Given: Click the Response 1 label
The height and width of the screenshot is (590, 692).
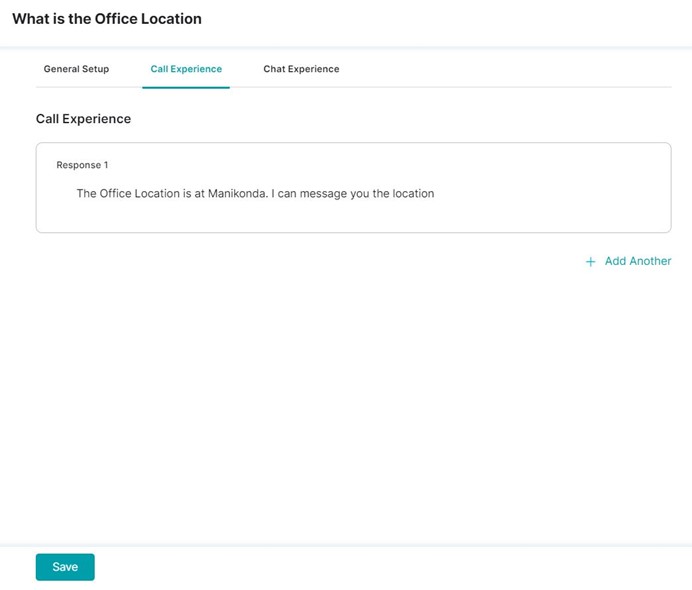Looking at the screenshot, I should click(x=82, y=165).
